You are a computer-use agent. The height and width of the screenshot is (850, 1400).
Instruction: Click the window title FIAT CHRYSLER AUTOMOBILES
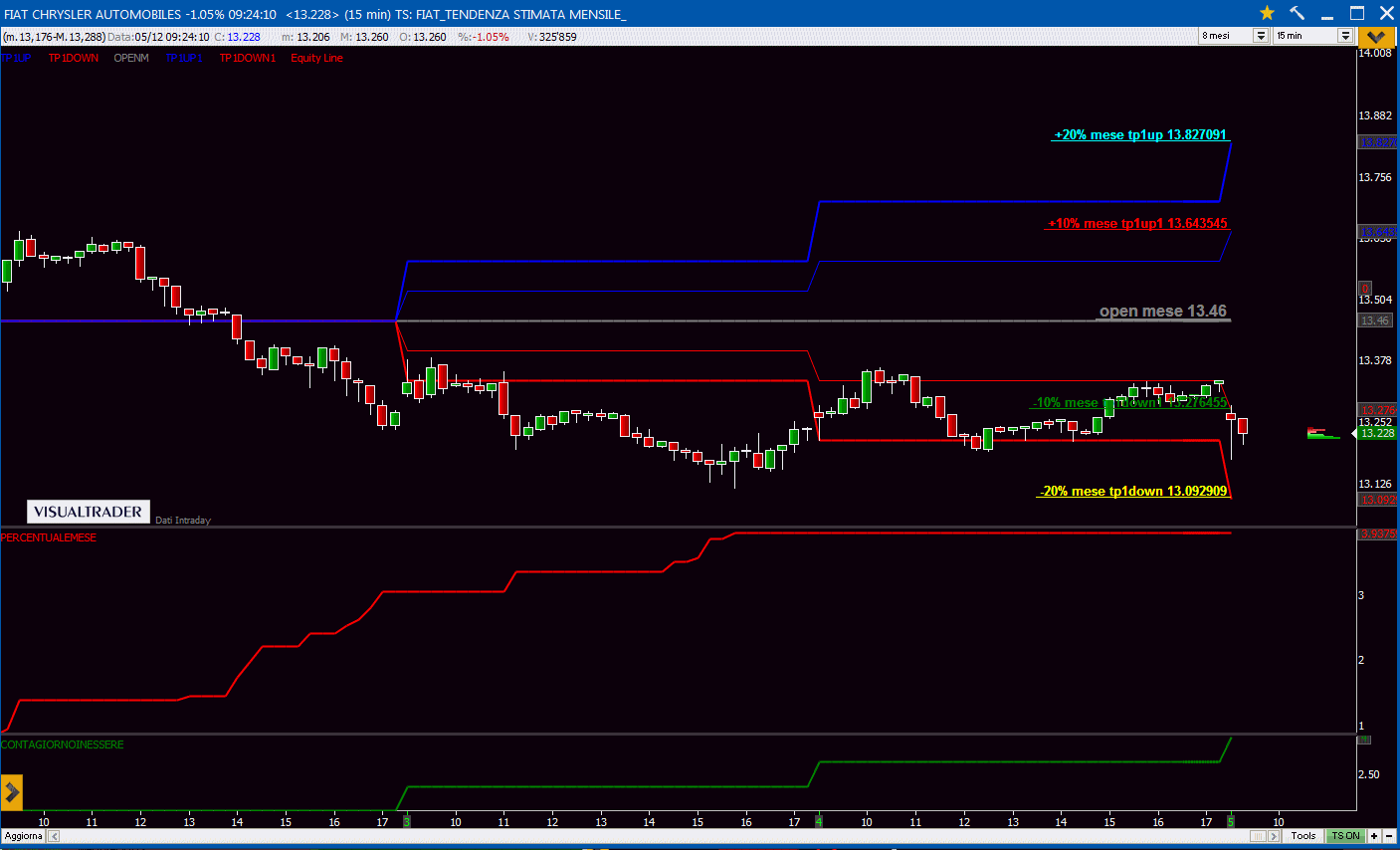pyautogui.click(x=93, y=14)
